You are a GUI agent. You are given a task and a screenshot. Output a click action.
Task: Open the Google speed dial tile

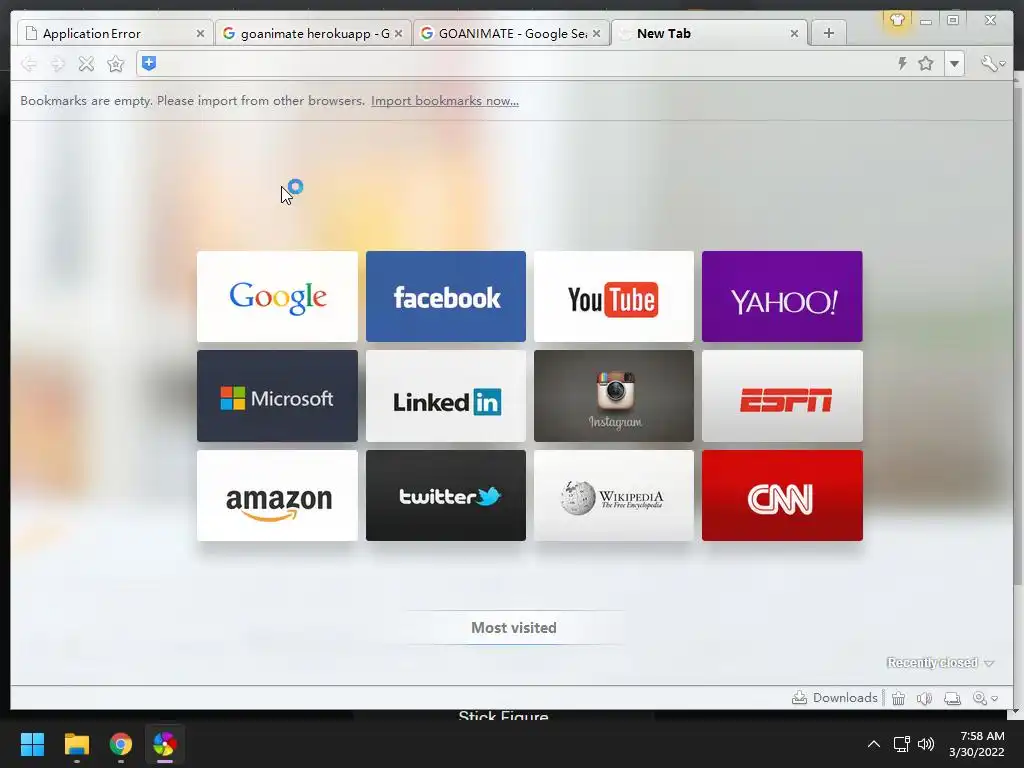(278, 296)
